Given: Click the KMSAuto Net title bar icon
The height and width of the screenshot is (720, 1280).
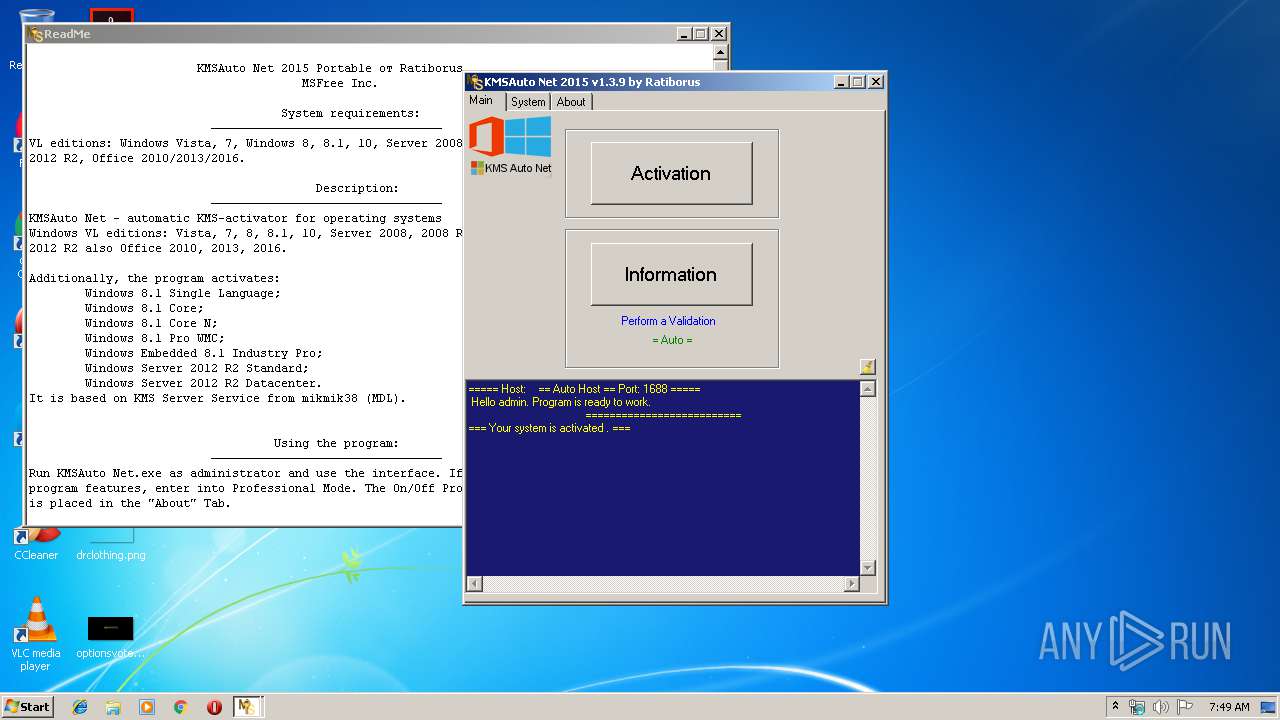Looking at the screenshot, I should pyautogui.click(x=475, y=82).
